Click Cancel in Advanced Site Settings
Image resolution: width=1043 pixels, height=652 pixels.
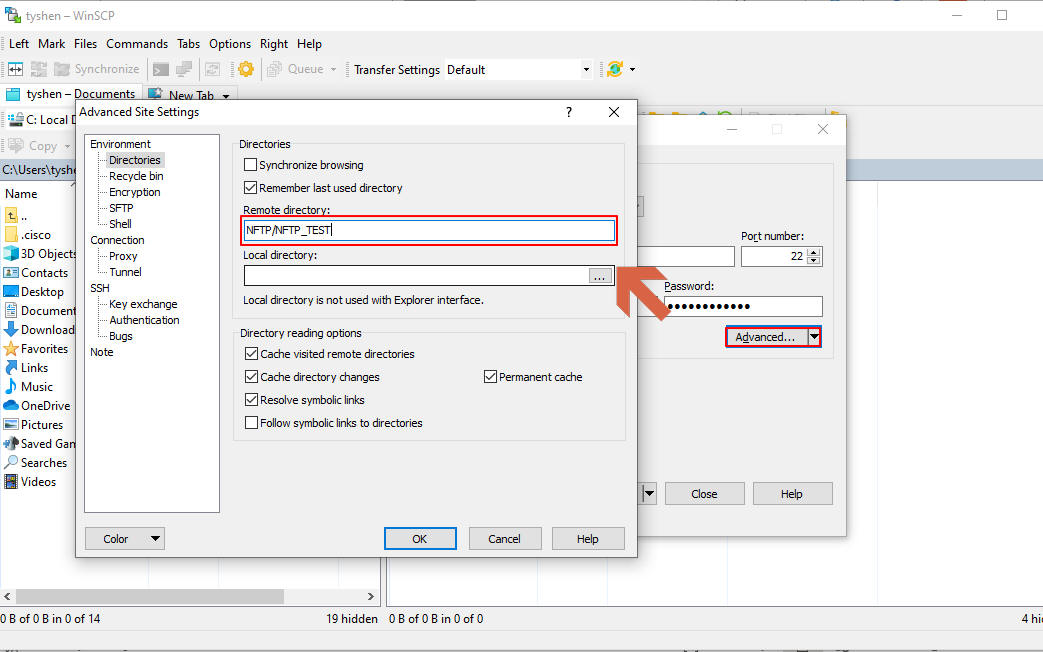(504, 539)
